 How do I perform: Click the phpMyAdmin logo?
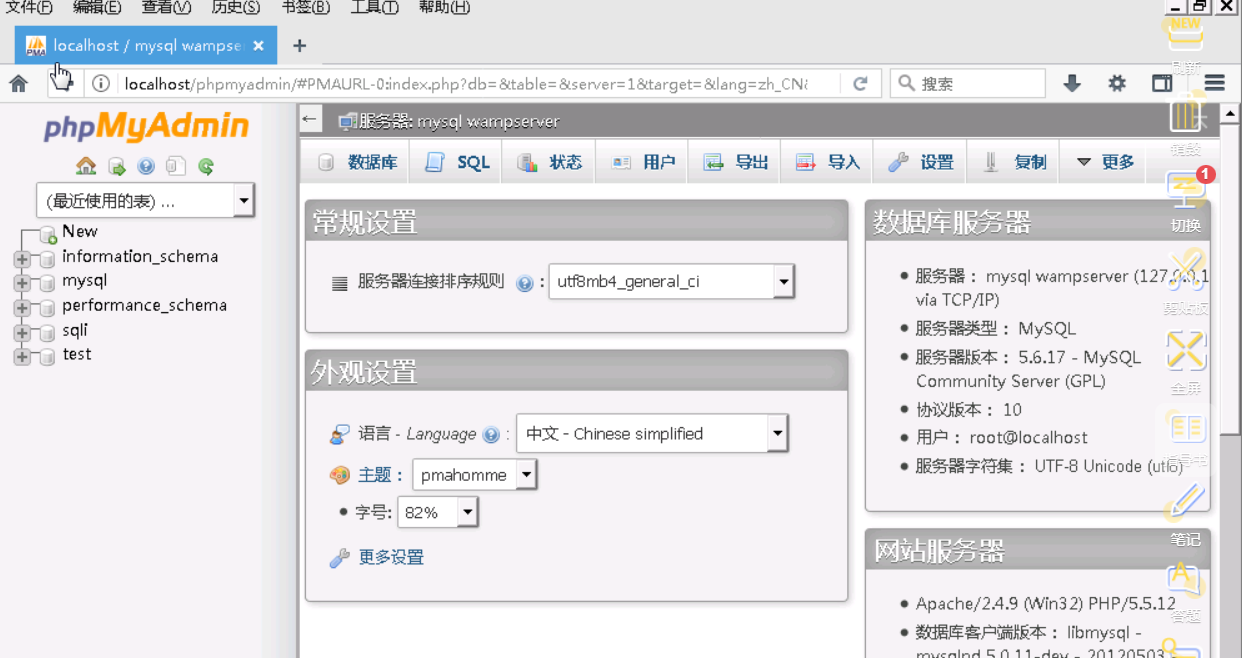[146, 127]
